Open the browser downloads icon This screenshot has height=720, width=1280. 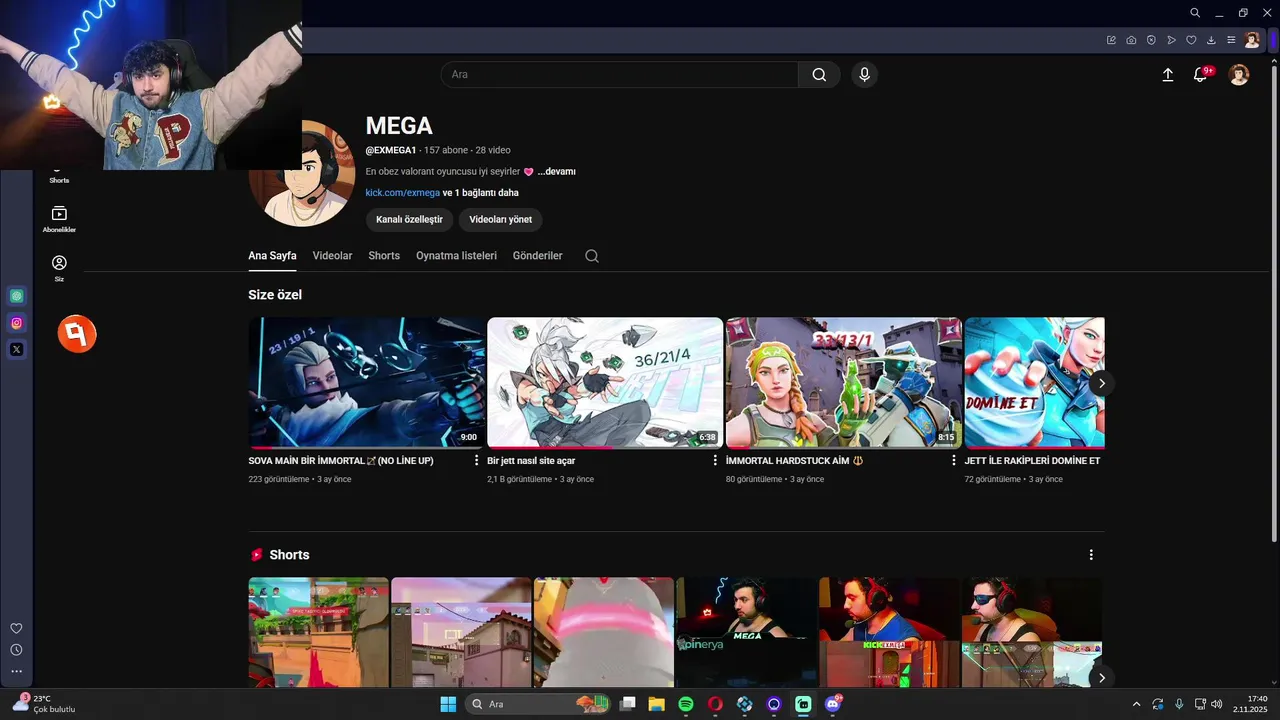pyautogui.click(x=1211, y=40)
